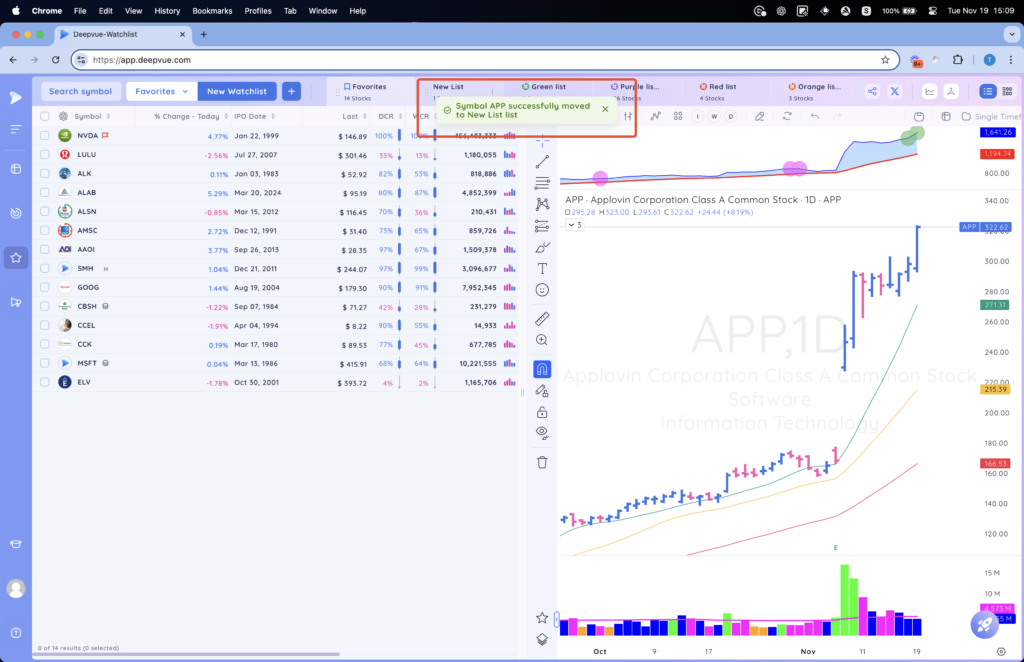
Task: Click the eraser tool in chart toolbar
Action: [x=760, y=116]
